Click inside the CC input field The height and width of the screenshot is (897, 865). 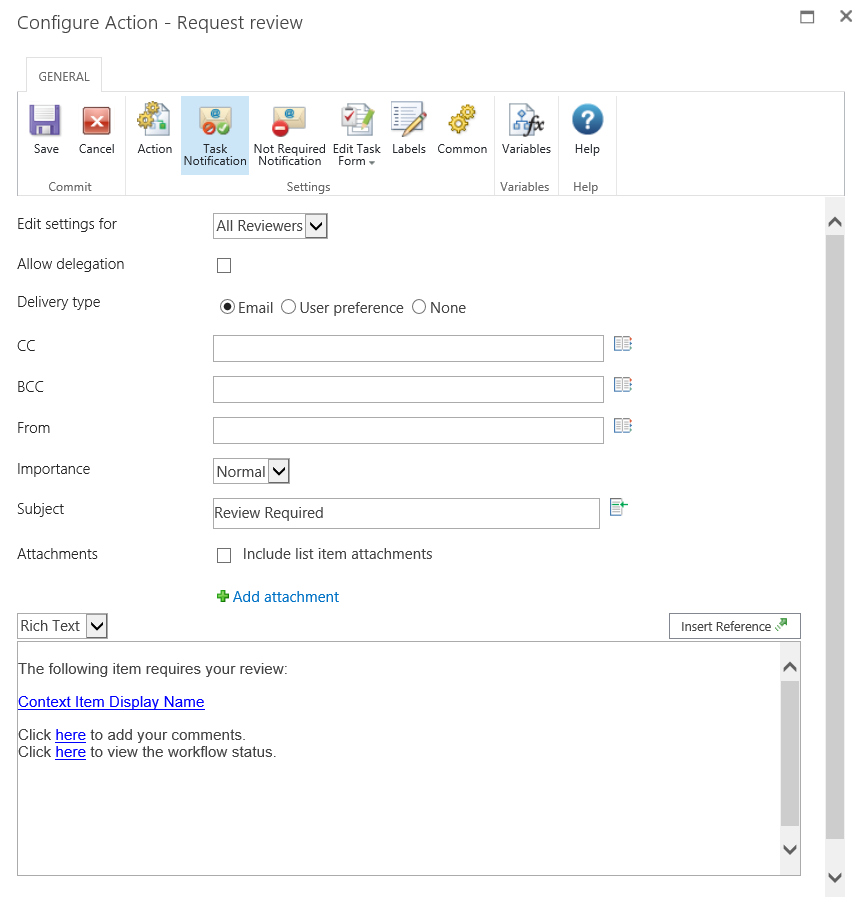[x=408, y=348]
